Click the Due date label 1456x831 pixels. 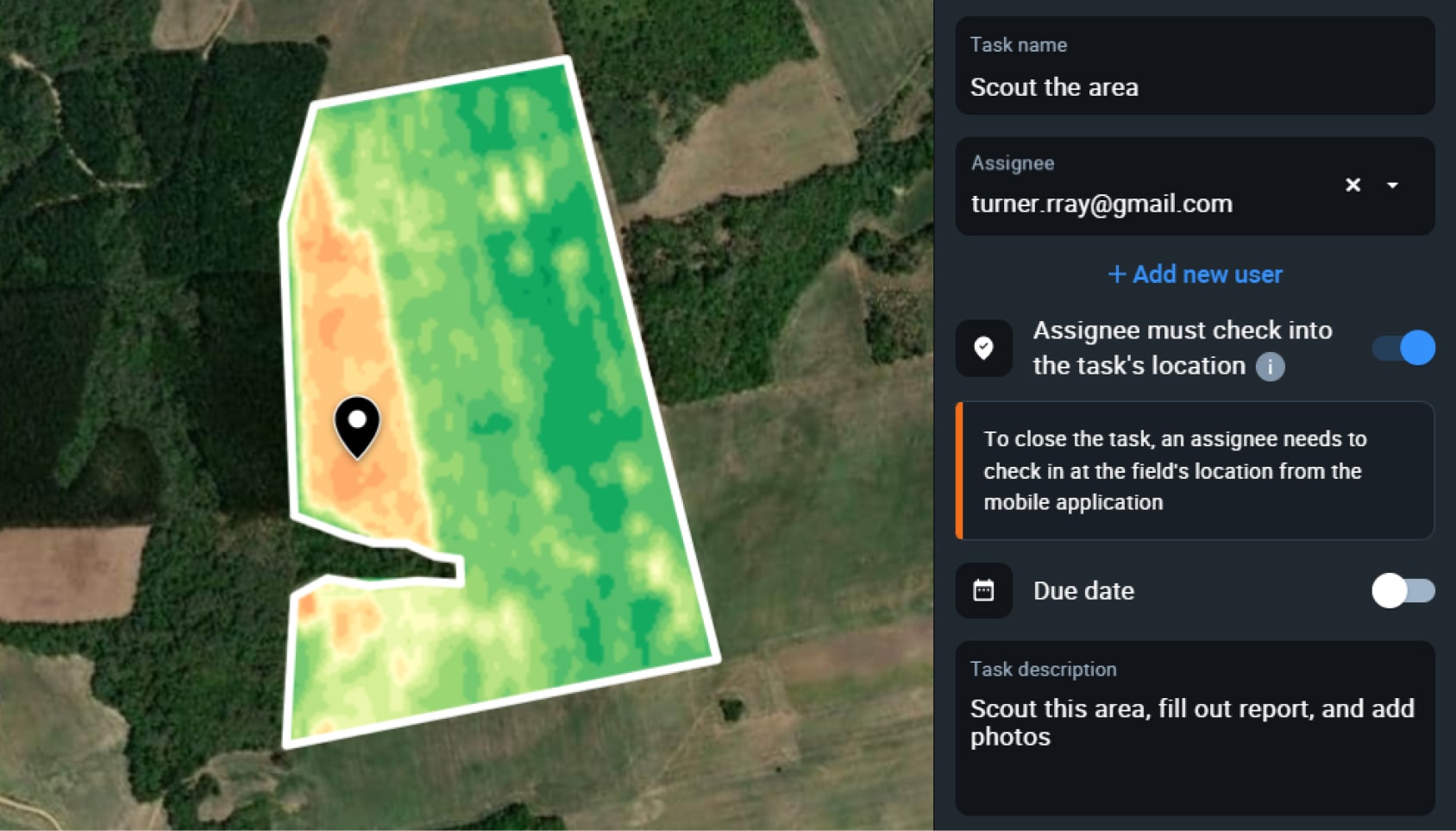click(x=1083, y=590)
